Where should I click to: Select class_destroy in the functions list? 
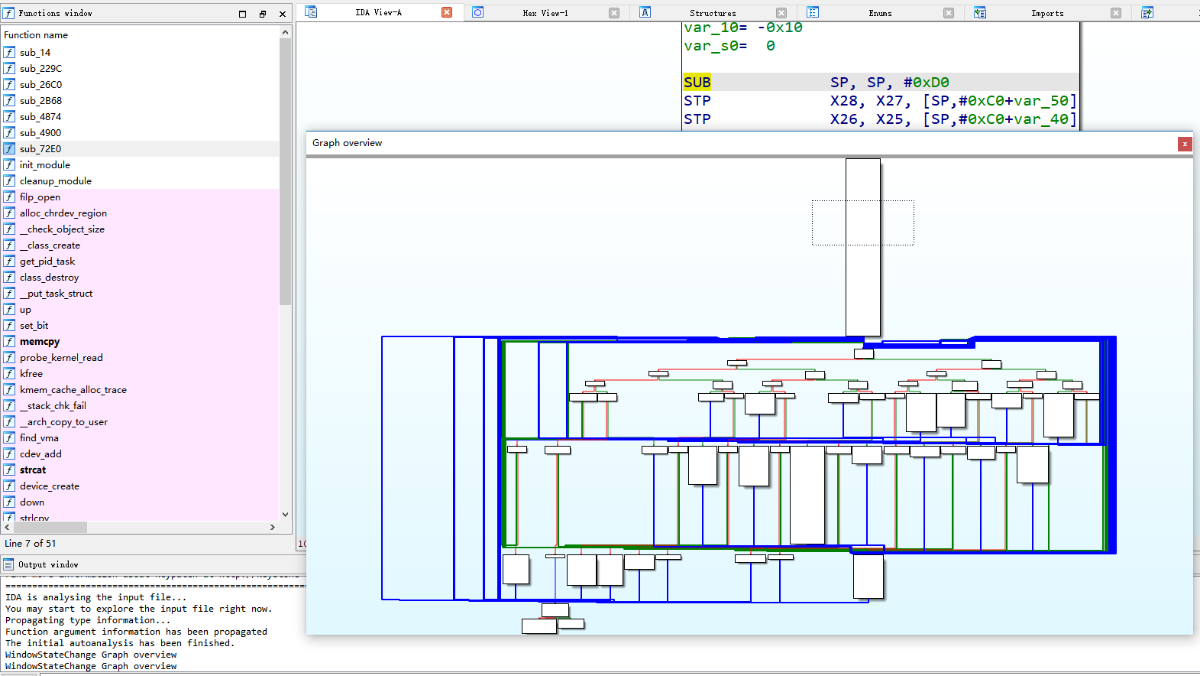coord(139,277)
